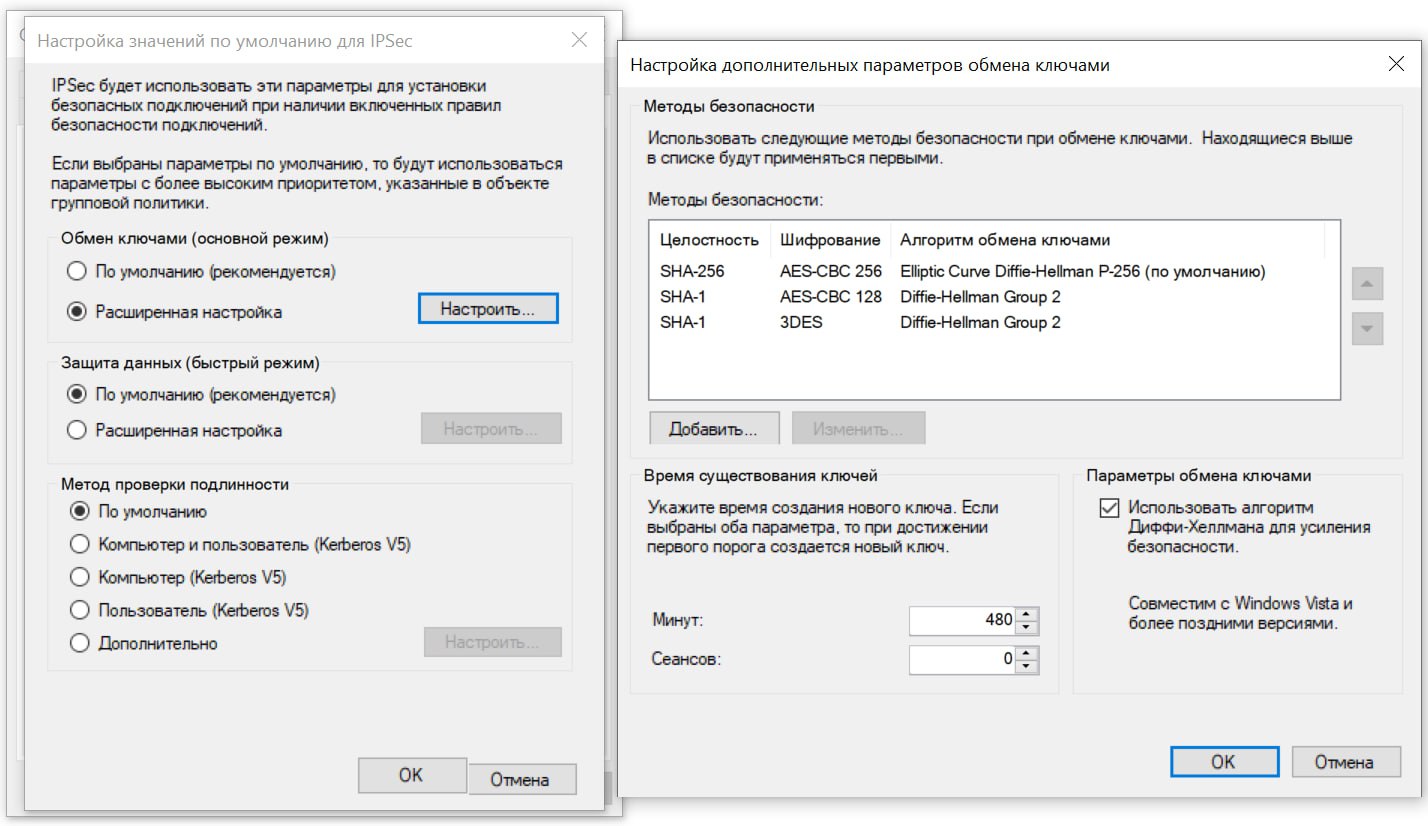Close the IPSec defaults dialog window
Image resolution: width=1428 pixels, height=826 pixels.
578,41
